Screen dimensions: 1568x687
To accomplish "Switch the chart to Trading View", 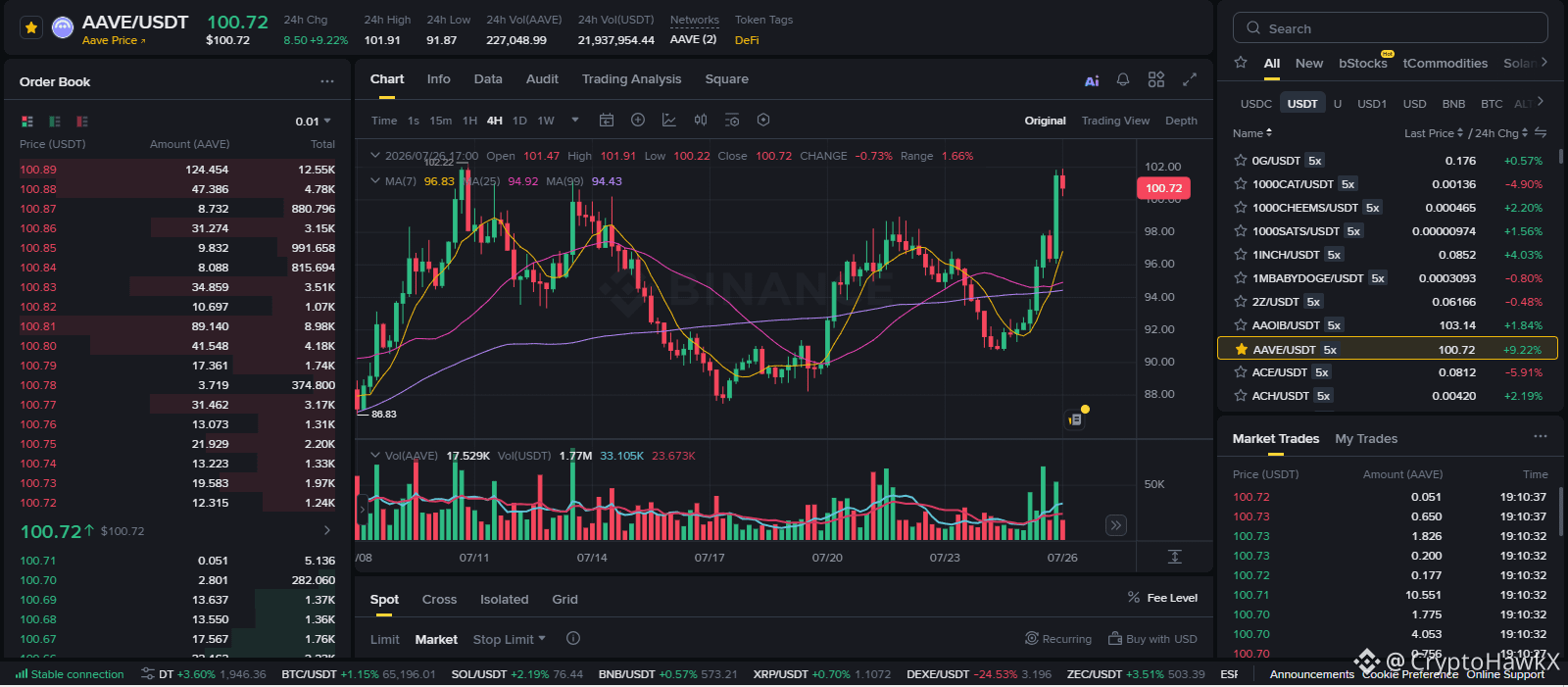I will point(1115,121).
